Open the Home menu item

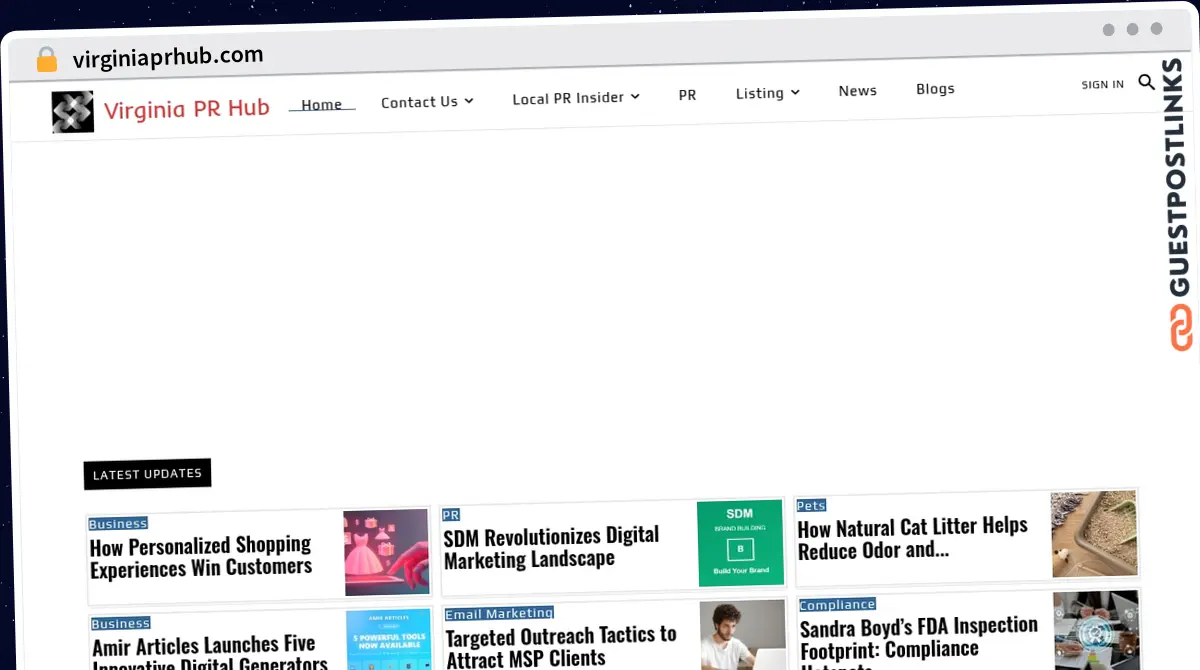point(322,104)
